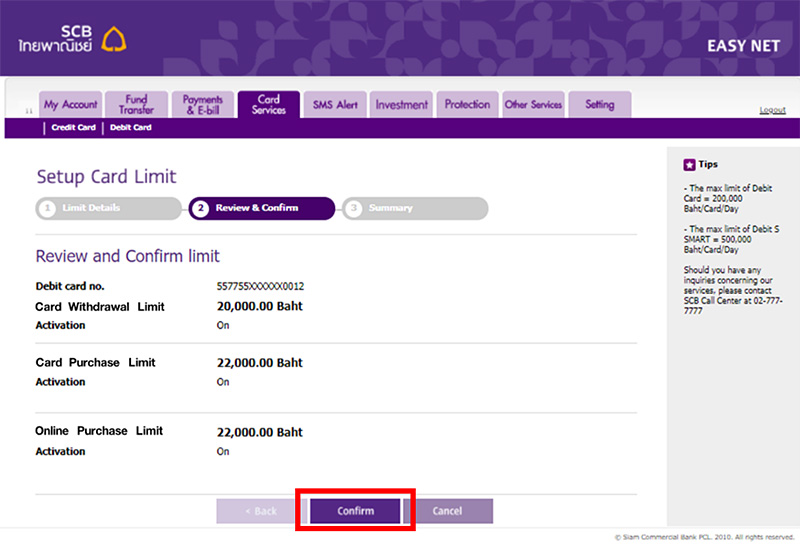Select step 3 Summary circle
800x560 pixels.
click(x=354, y=208)
